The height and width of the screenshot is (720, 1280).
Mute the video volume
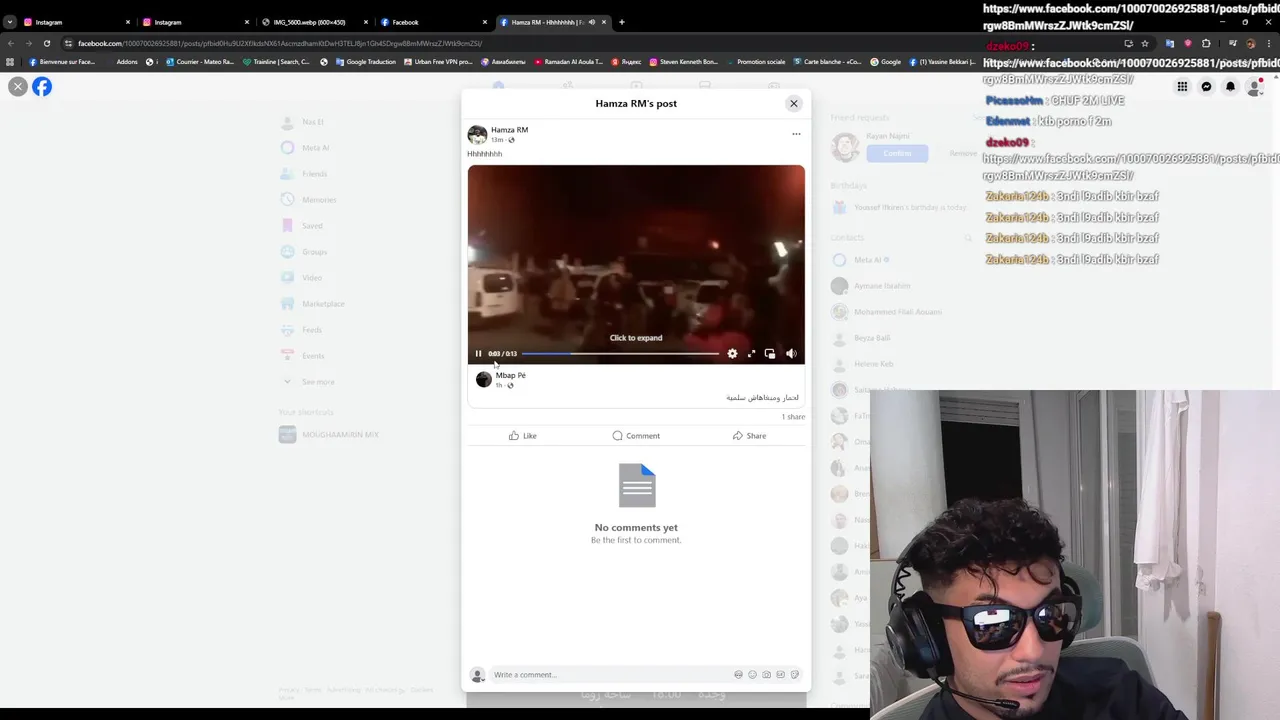(x=791, y=353)
